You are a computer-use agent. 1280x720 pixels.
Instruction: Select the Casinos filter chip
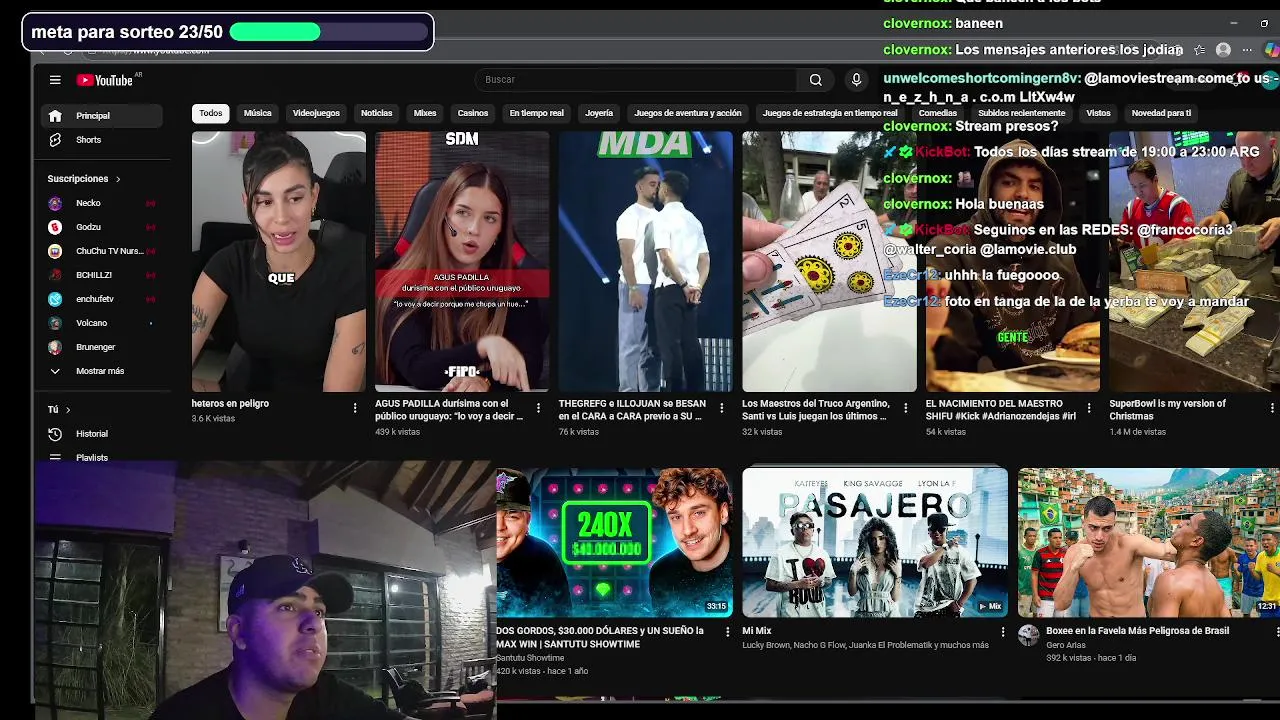point(473,113)
